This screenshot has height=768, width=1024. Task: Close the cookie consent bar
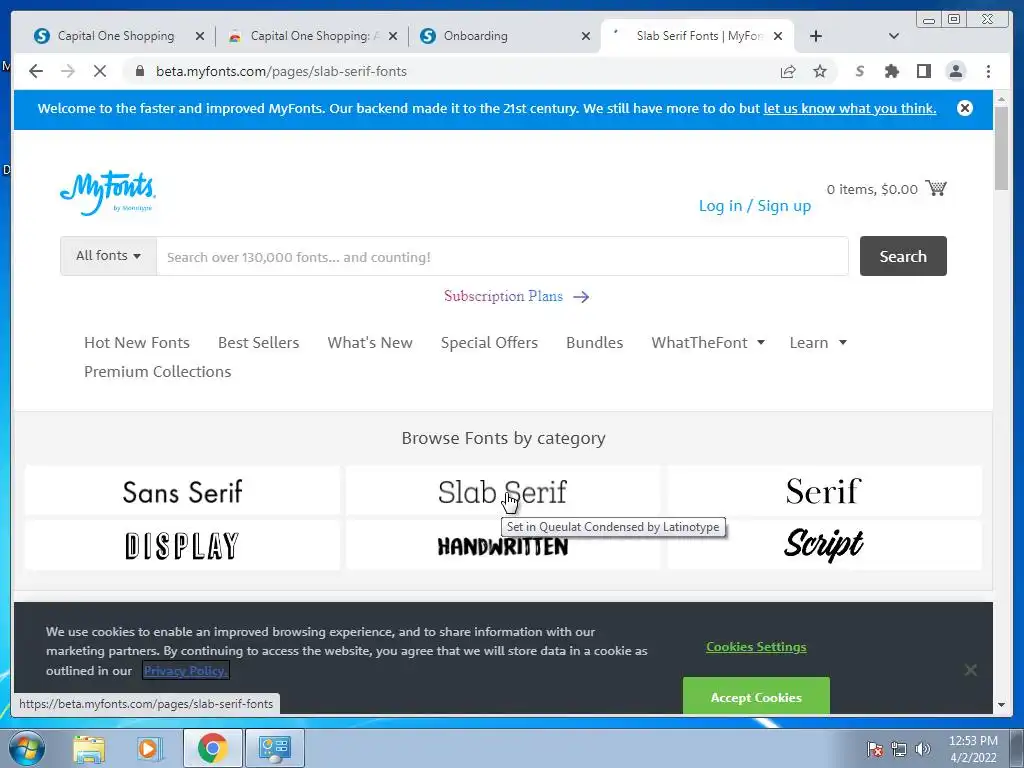[970, 670]
